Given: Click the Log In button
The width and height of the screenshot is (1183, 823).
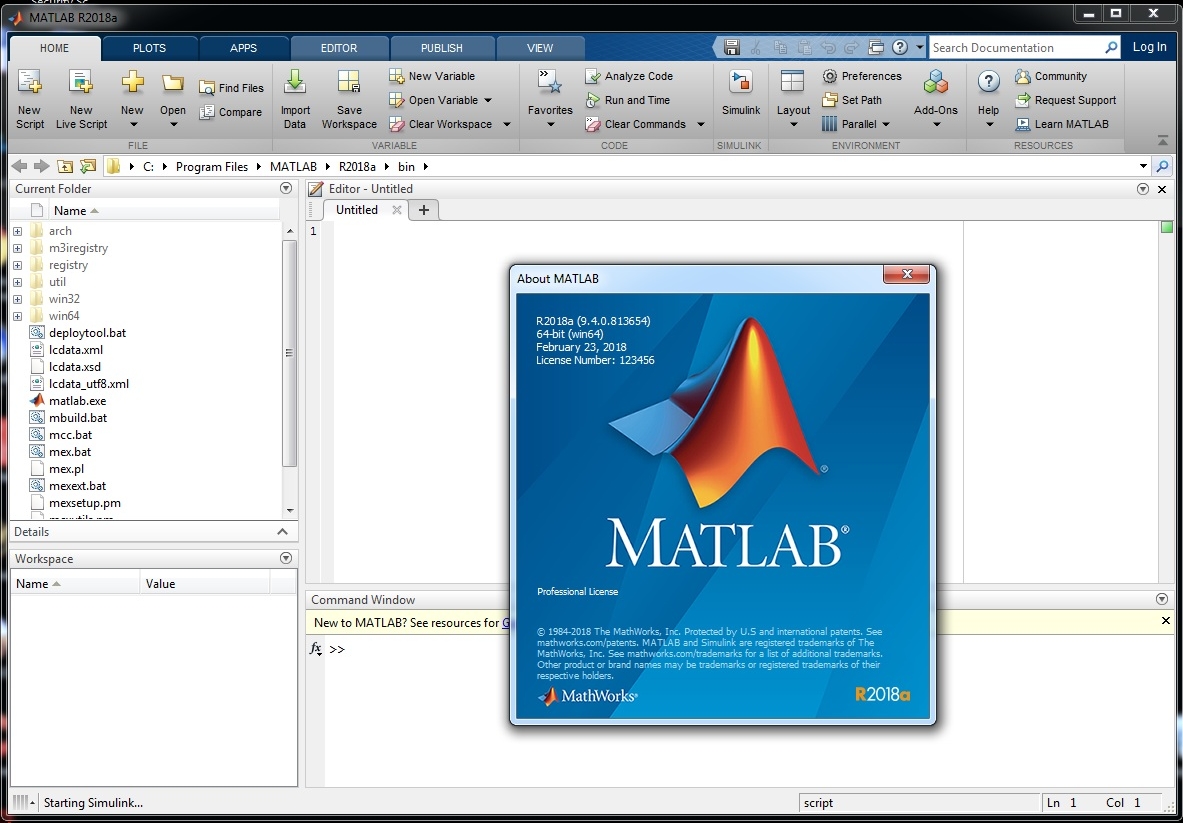Looking at the screenshot, I should 1148,47.
